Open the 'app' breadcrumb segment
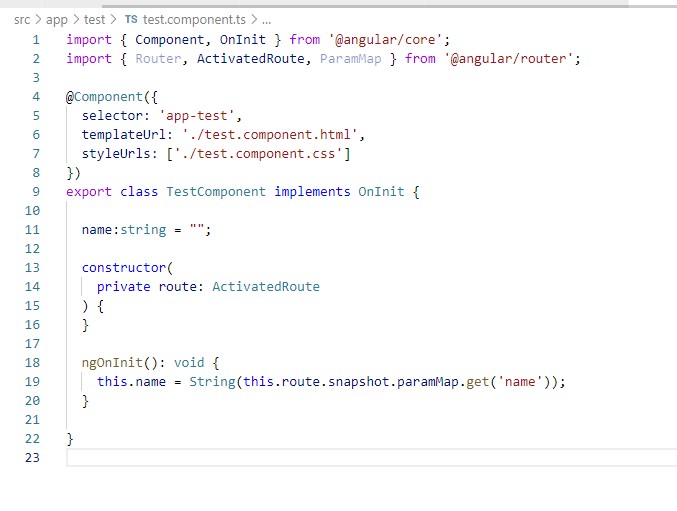This screenshot has height=511, width=677. [x=57, y=20]
